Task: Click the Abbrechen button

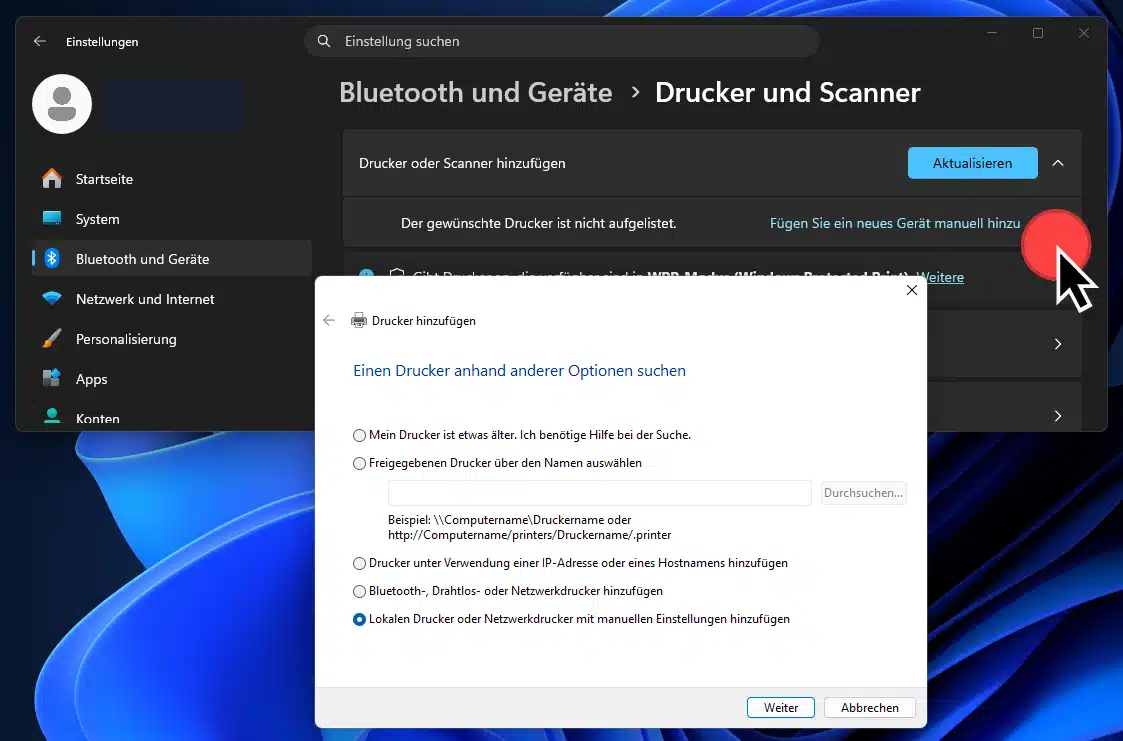Action: point(869,707)
